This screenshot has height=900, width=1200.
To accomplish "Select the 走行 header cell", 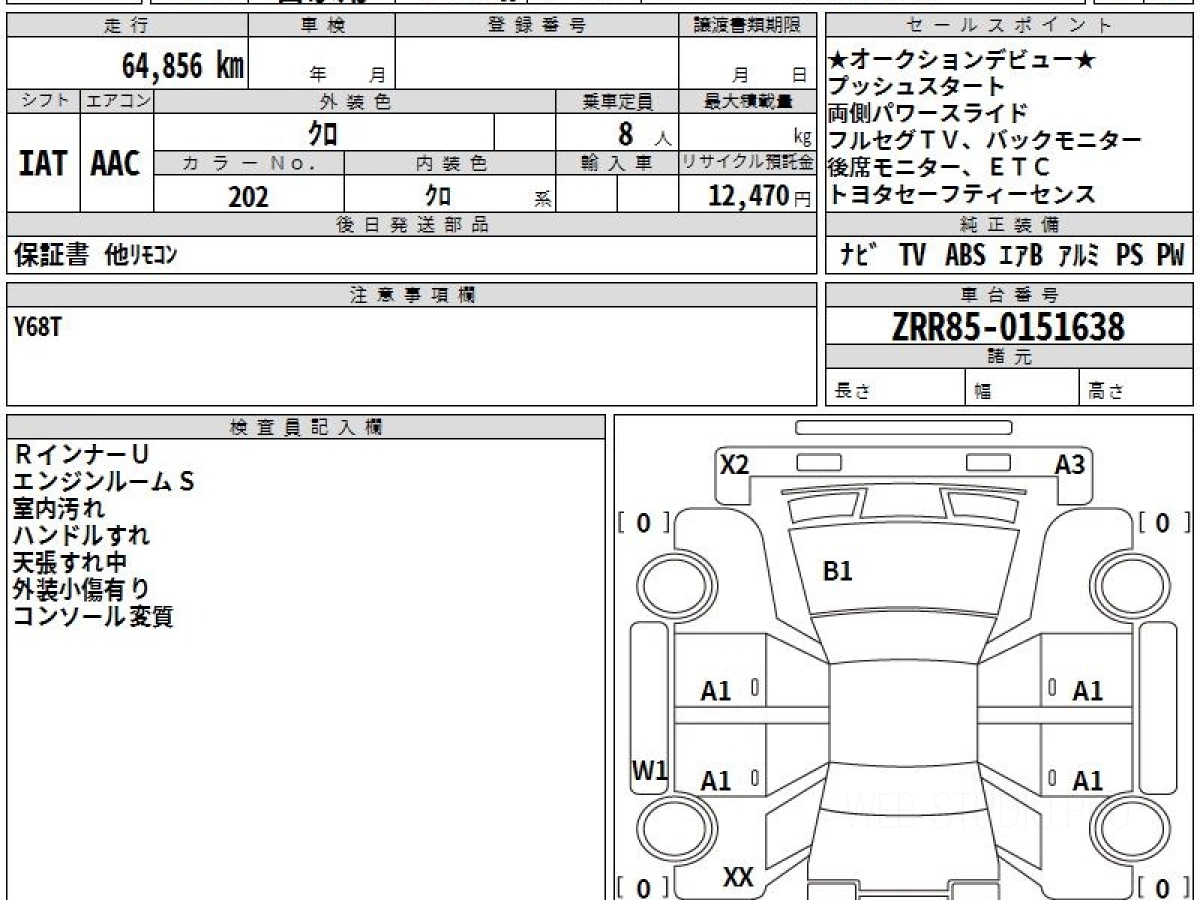I will click(x=127, y=26).
